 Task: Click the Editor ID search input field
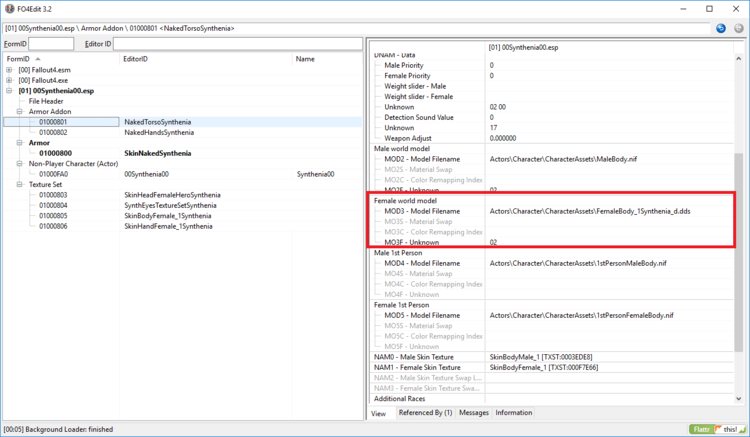[238, 44]
